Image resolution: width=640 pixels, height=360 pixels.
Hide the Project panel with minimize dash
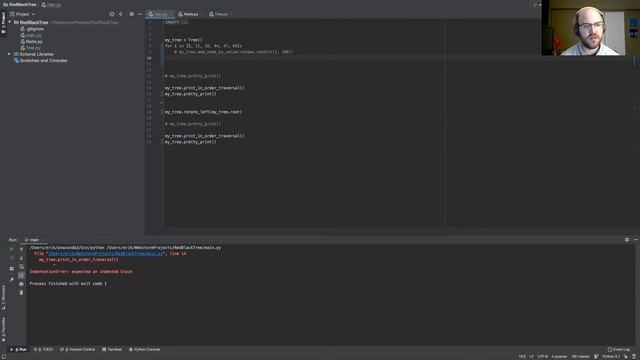(x=140, y=14)
